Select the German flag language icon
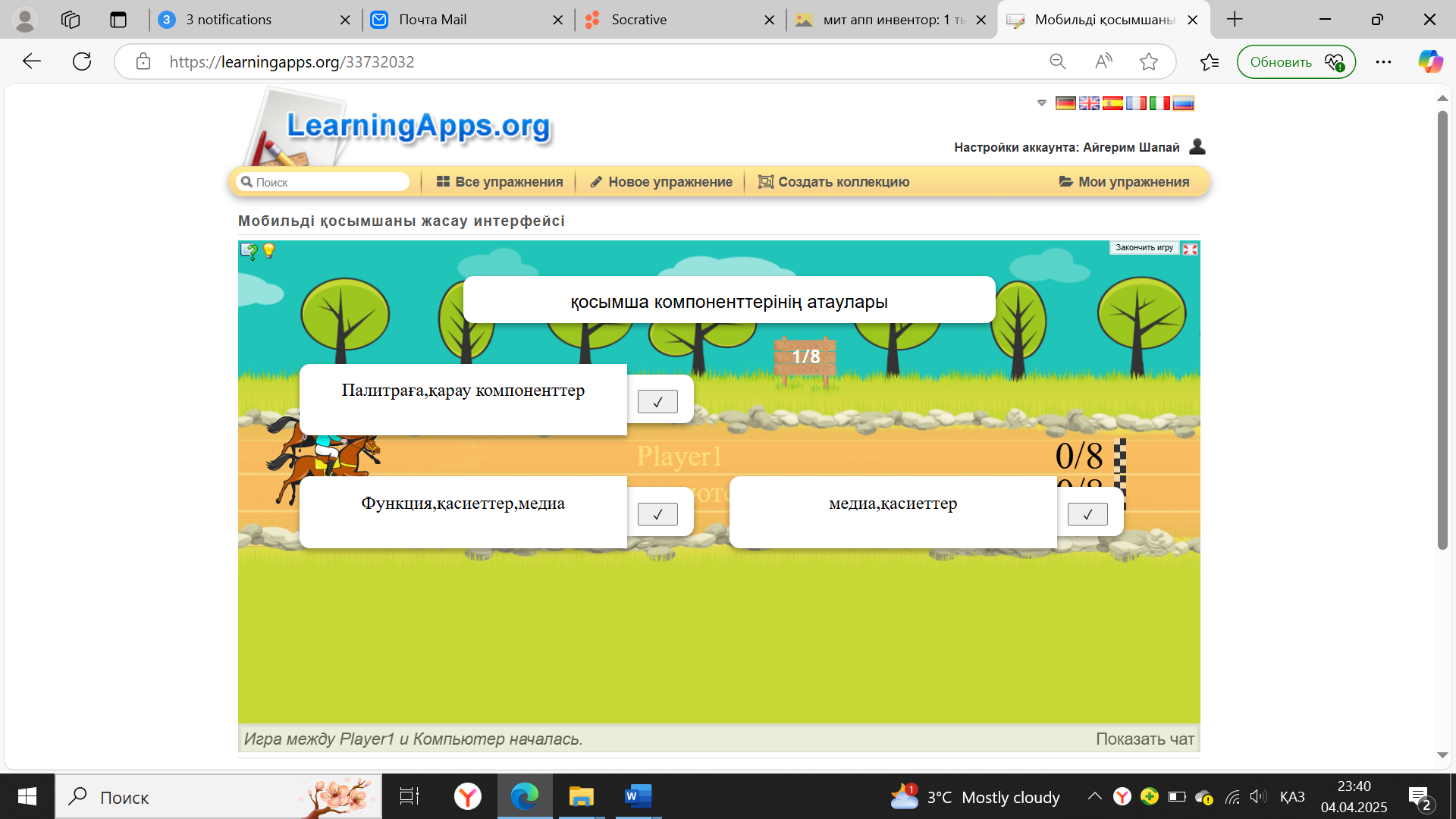The width and height of the screenshot is (1456, 819). (1065, 103)
